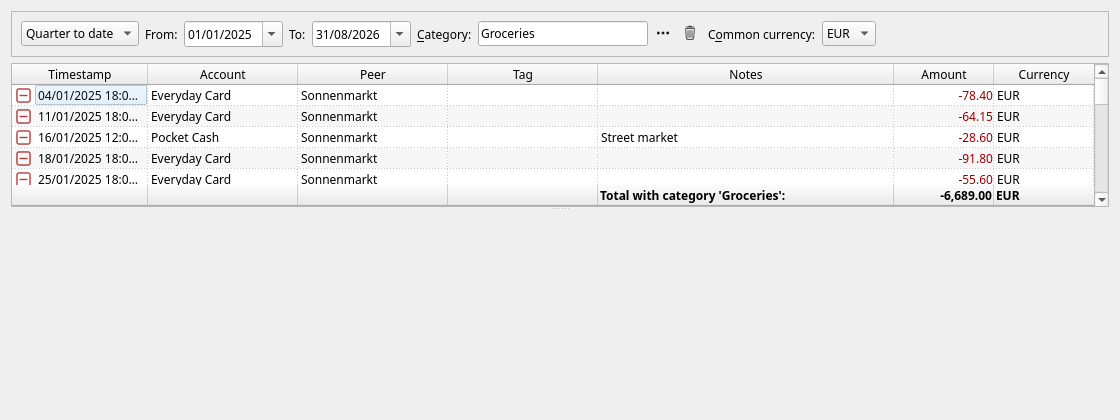Click the -91.80 amount cell
Viewport: 1120px width, 420px height.
[944, 158]
